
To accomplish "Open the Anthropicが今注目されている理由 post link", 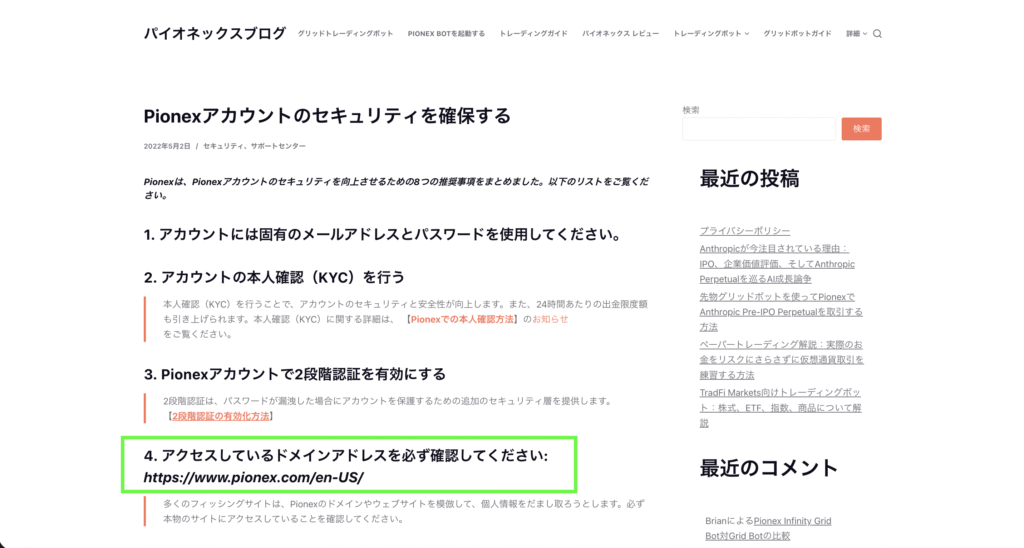I will point(777,264).
